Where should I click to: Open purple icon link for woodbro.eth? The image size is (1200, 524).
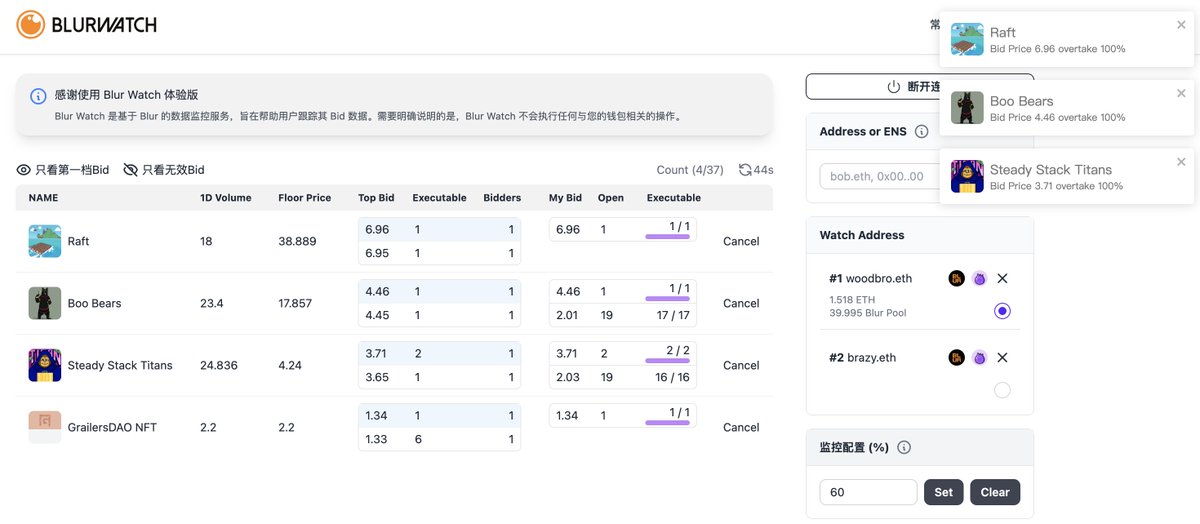click(x=979, y=279)
